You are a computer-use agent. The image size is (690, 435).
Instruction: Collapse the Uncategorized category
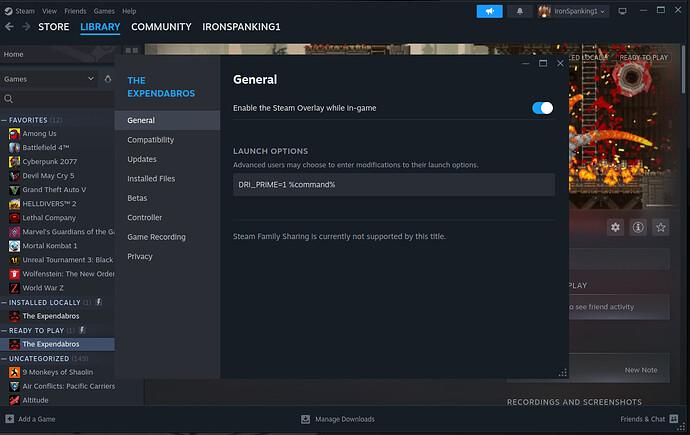click(4, 358)
